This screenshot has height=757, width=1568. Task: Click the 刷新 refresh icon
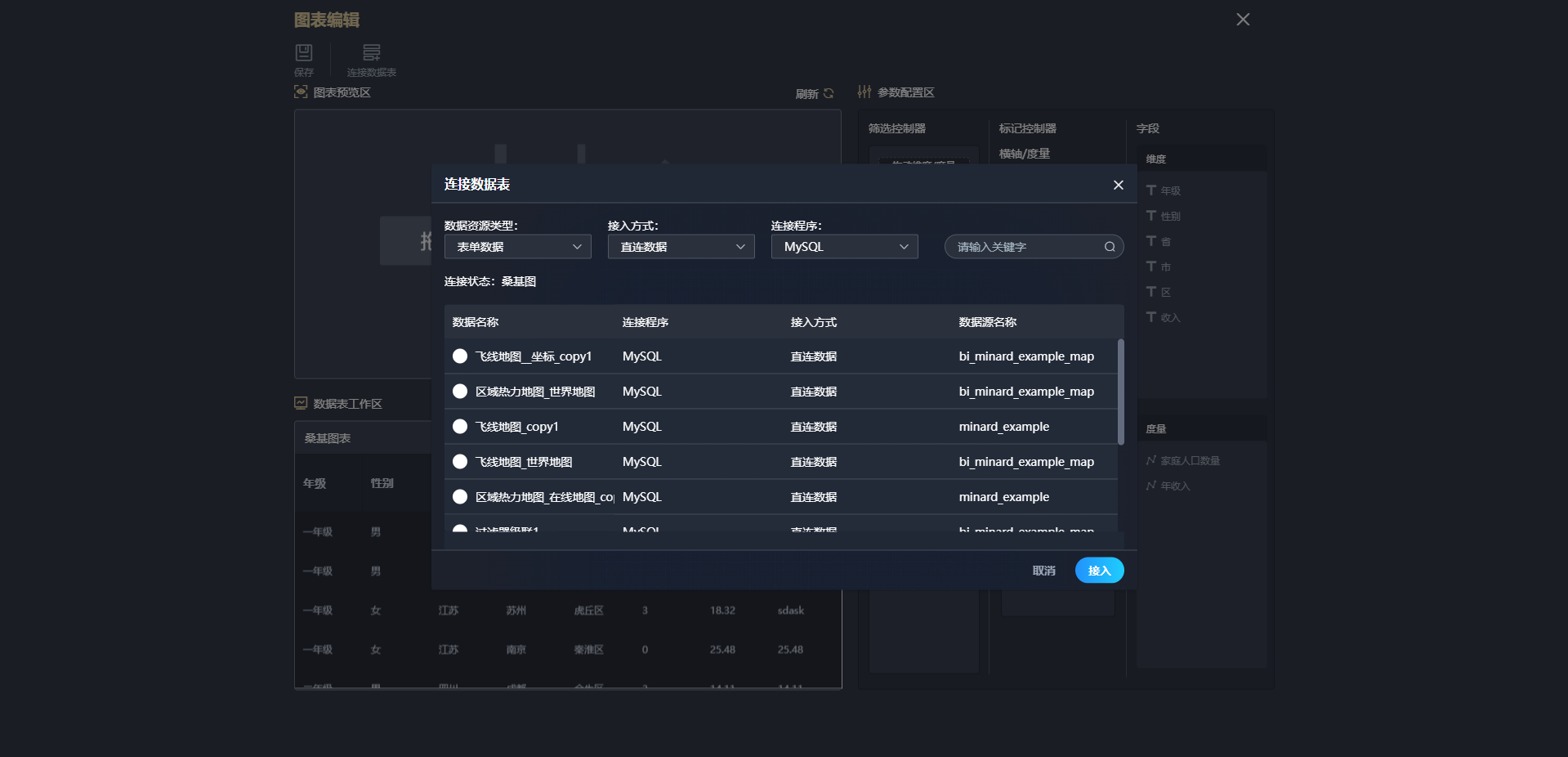click(x=829, y=93)
